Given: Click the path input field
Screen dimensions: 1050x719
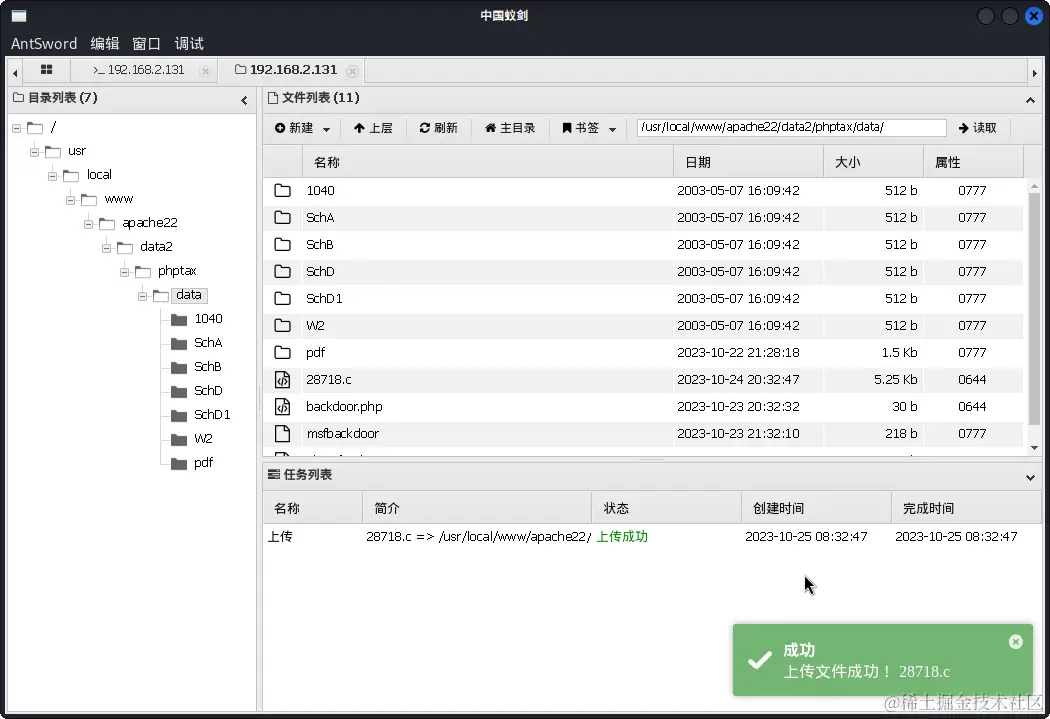Looking at the screenshot, I should click(x=792, y=127).
